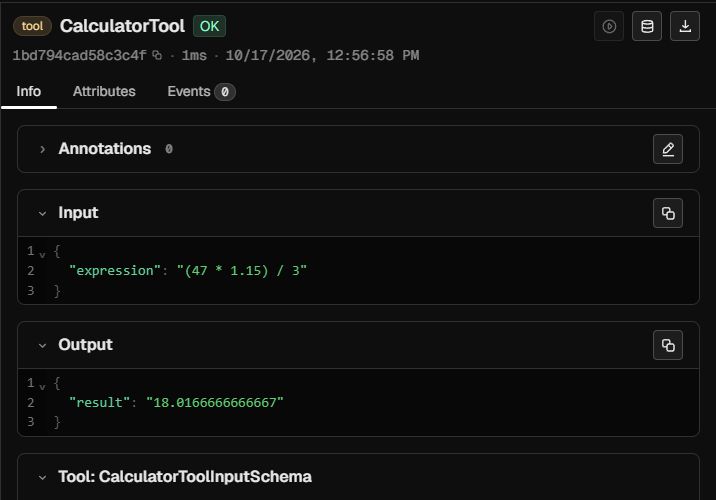Collapse the Tool: CalculatorToolInputSchema section

point(42,478)
